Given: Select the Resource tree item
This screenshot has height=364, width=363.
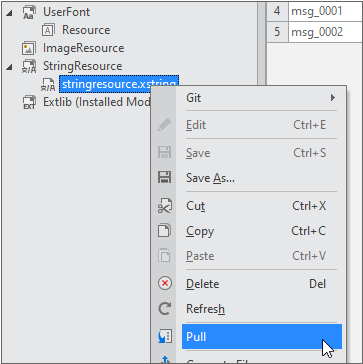Looking at the screenshot, I should [86, 30].
